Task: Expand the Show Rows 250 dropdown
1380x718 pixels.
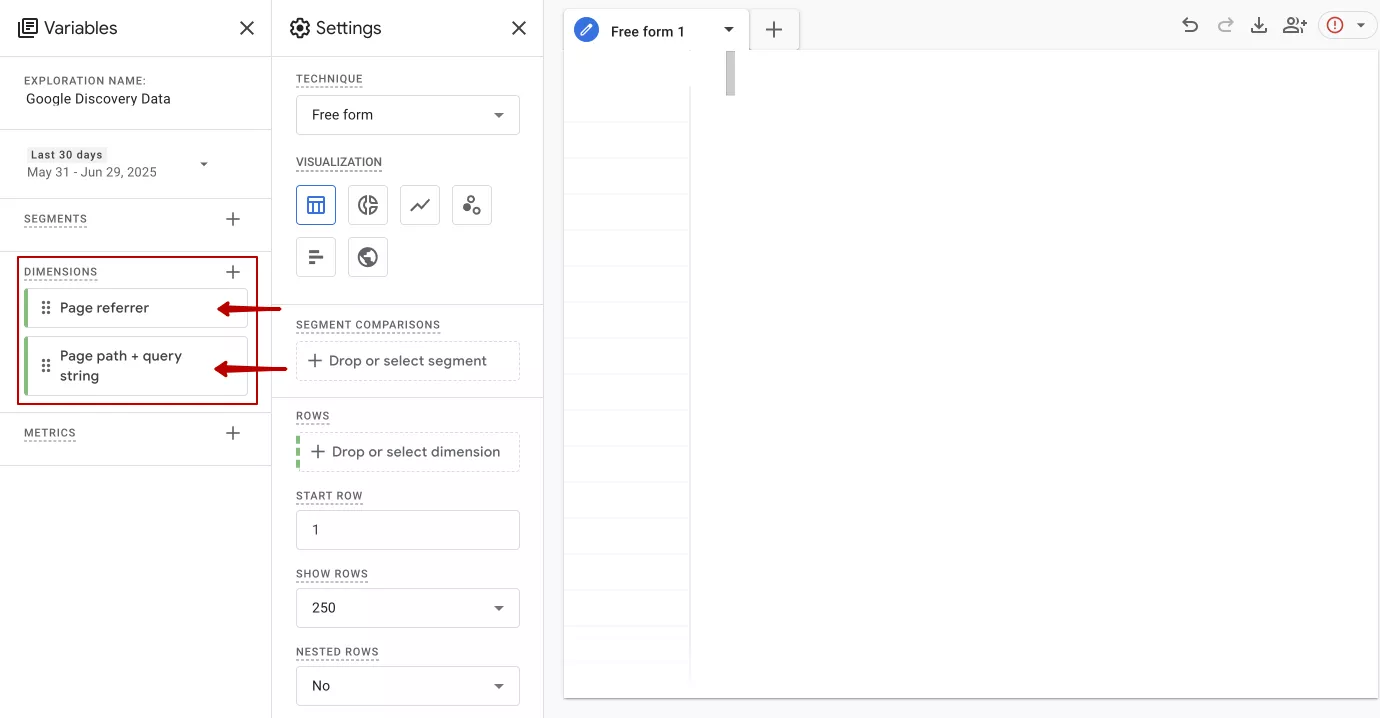Action: (x=408, y=608)
